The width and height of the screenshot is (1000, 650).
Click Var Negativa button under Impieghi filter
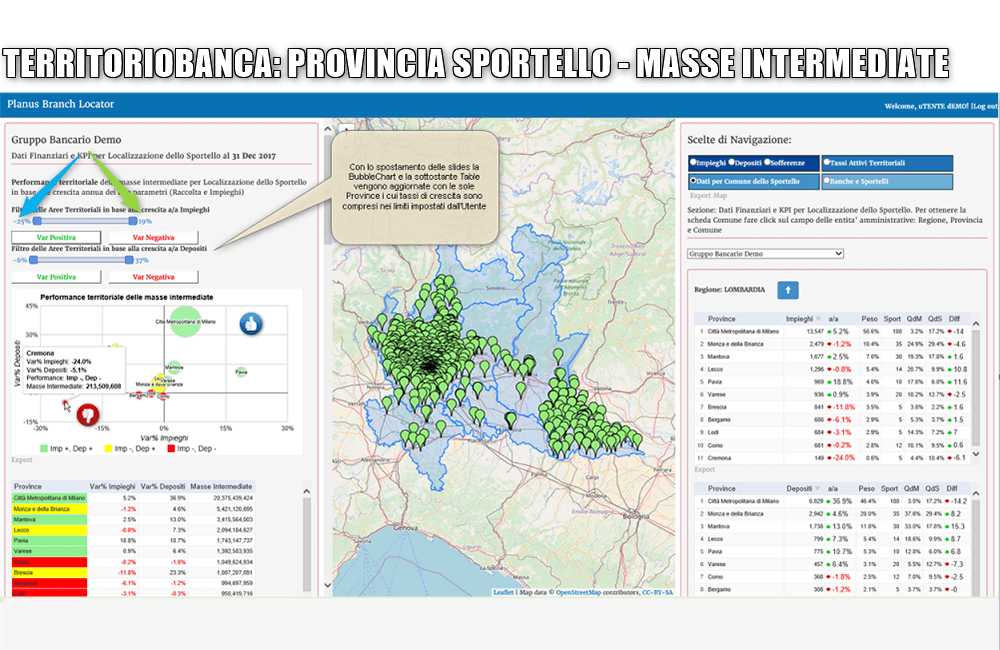[153, 237]
